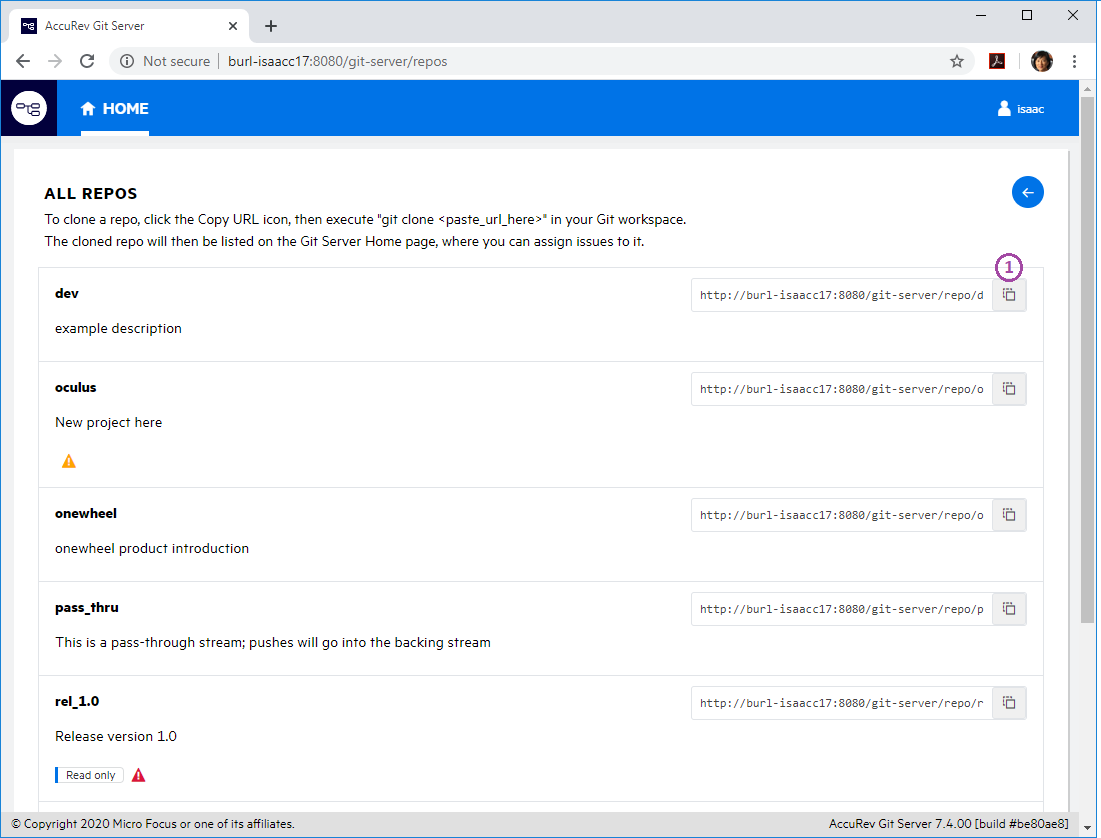
Task: Copy the dev repo clone URL
Action: click(1009, 295)
